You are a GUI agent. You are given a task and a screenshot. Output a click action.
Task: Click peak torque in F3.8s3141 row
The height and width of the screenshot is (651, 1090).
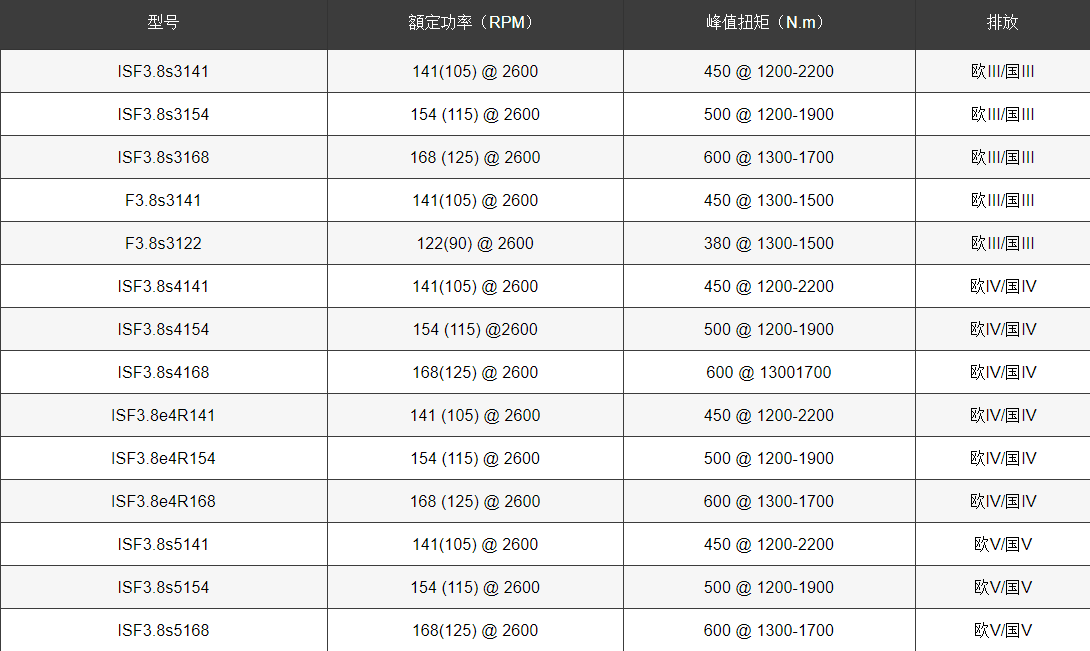coord(769,201)
